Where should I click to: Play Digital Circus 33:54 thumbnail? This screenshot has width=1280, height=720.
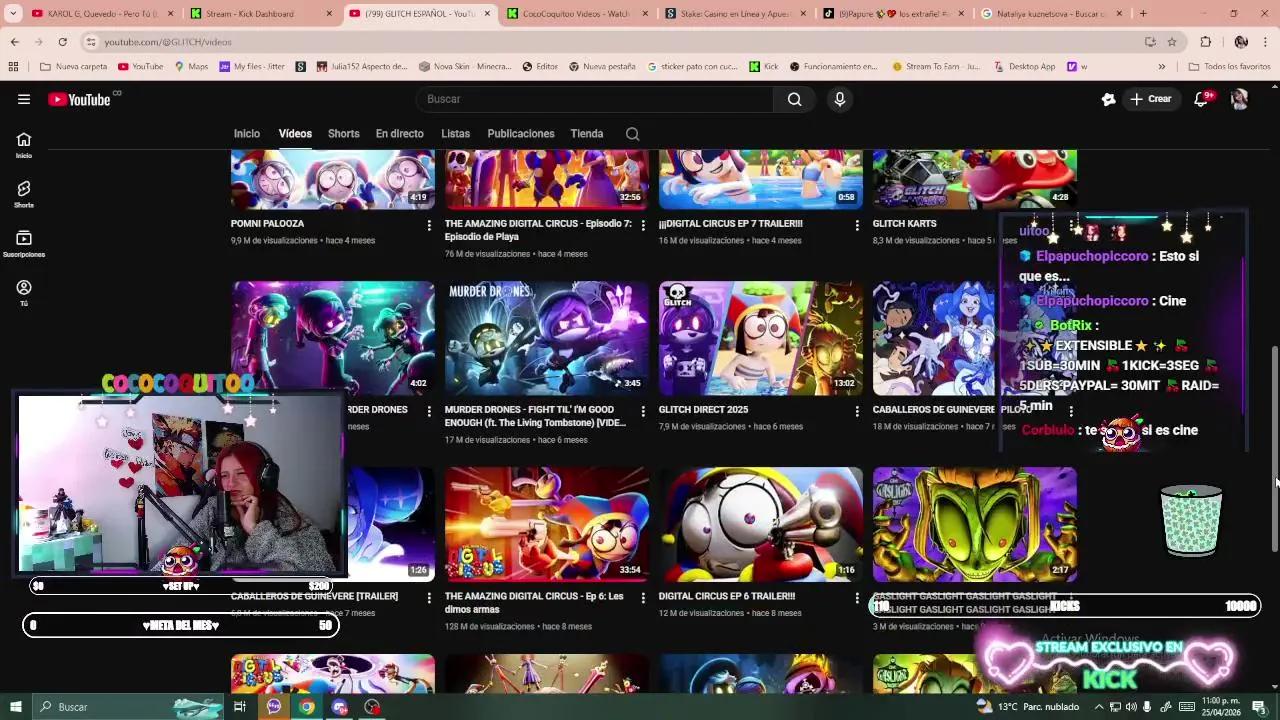547,525
